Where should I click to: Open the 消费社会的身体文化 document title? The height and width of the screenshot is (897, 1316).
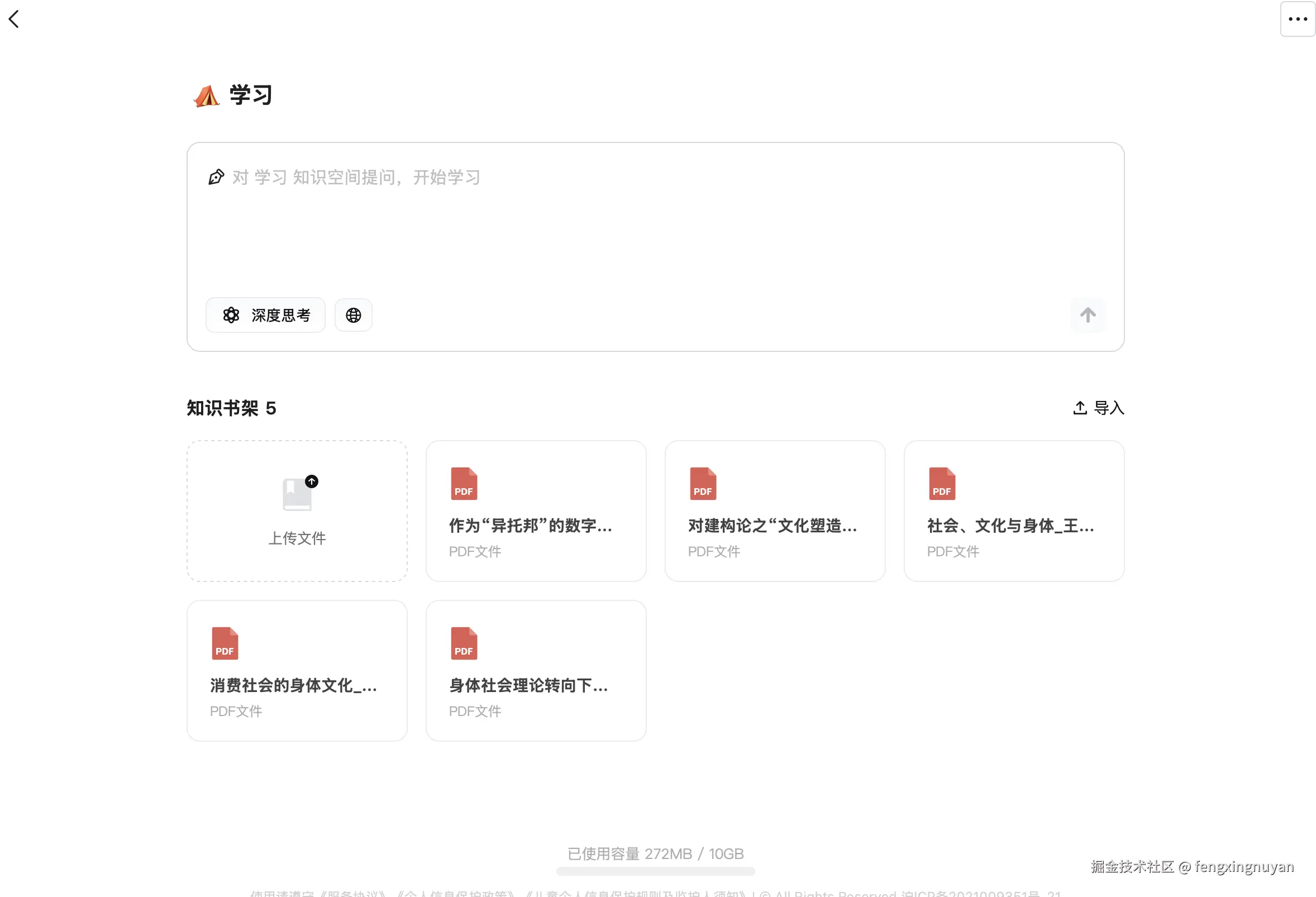[293, 685]
